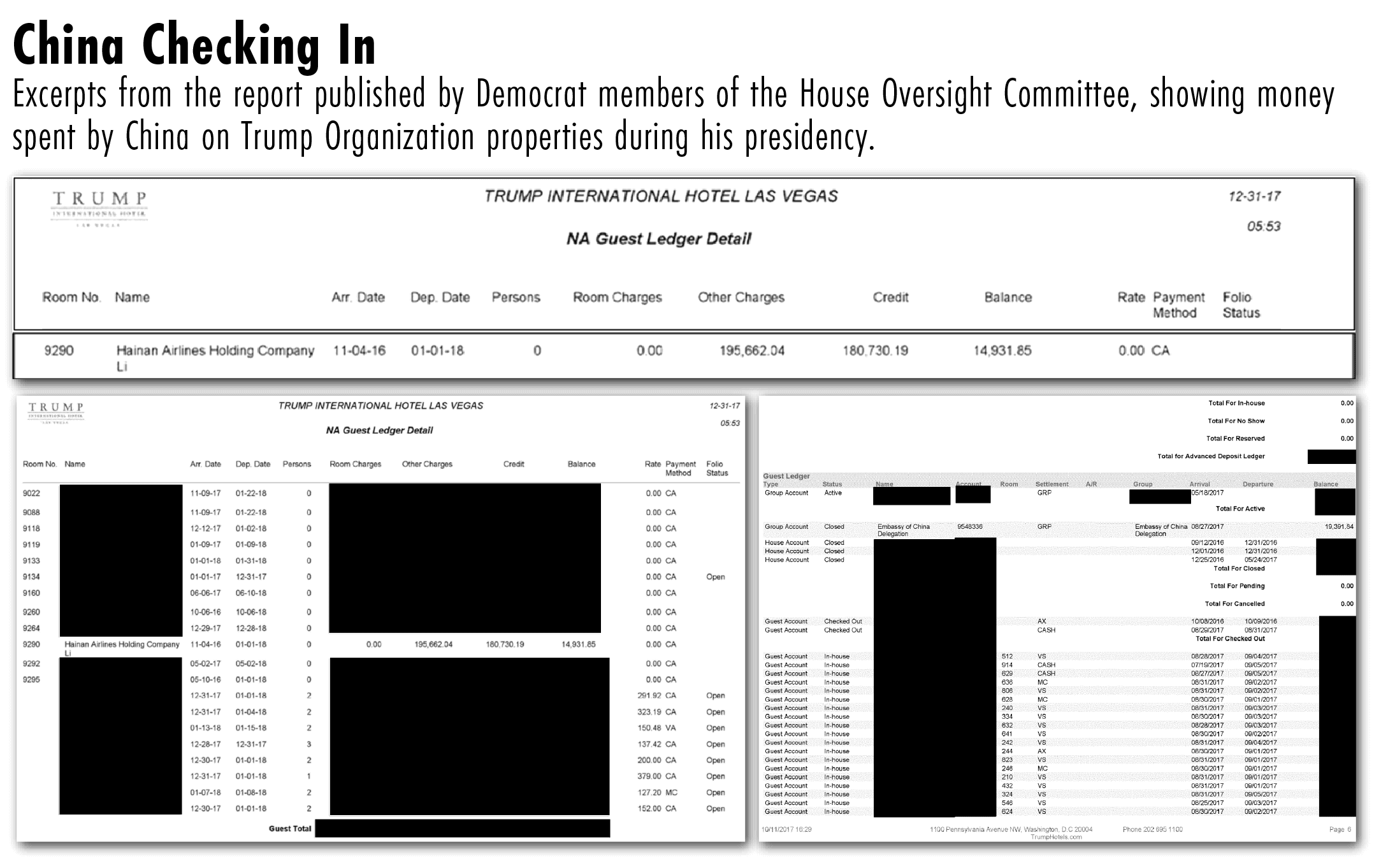
Task: Click room number 9119
Action: (31, 544)
